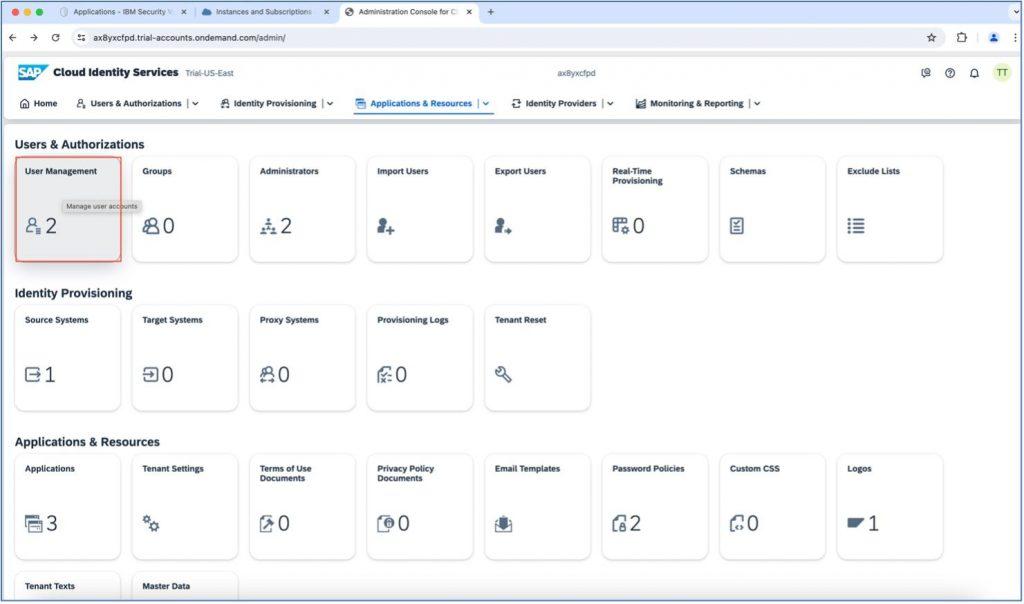The image size is (1024, 604).
Task: Reload the page
Action: 56,38
